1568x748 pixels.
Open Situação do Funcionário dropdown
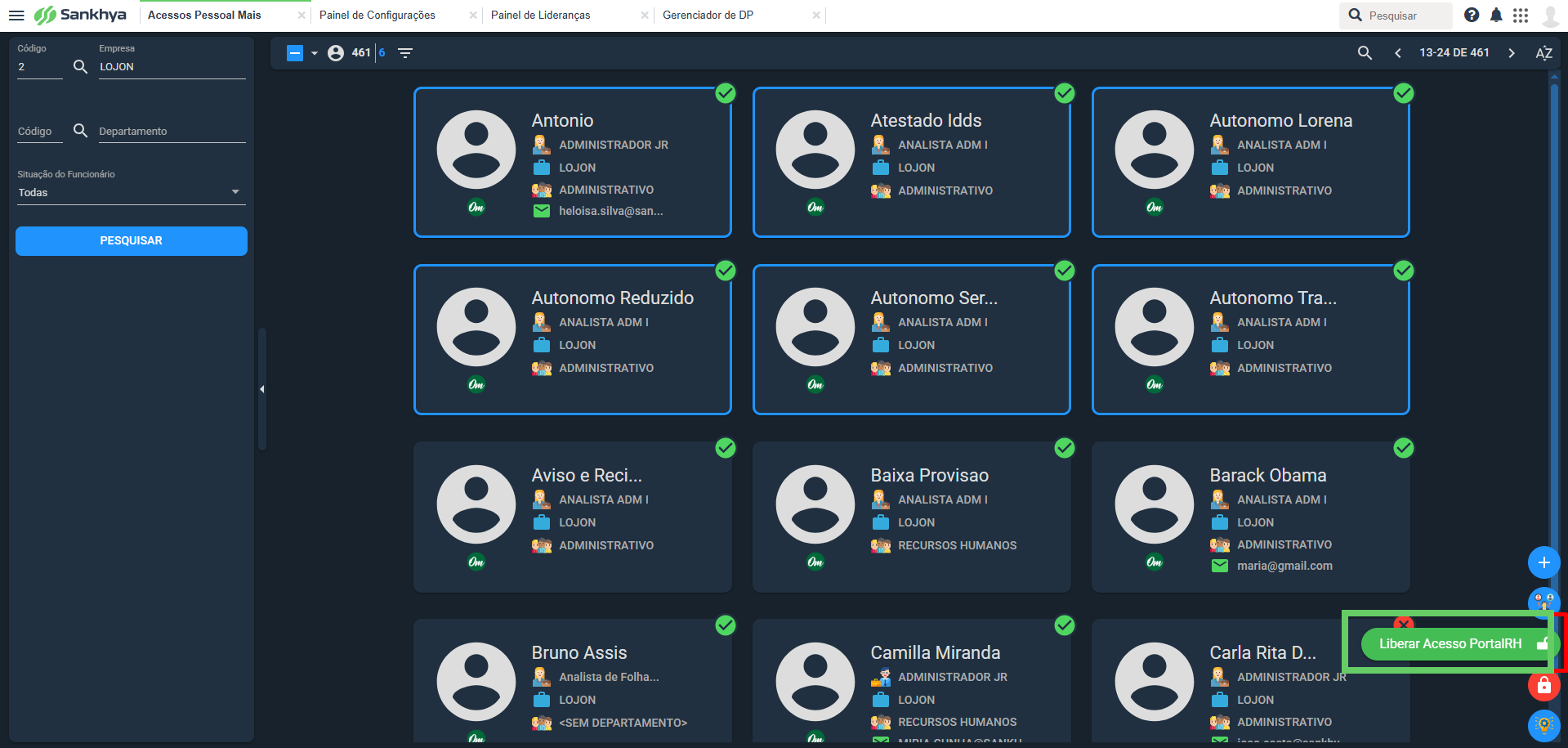click(x=131, y=193)
